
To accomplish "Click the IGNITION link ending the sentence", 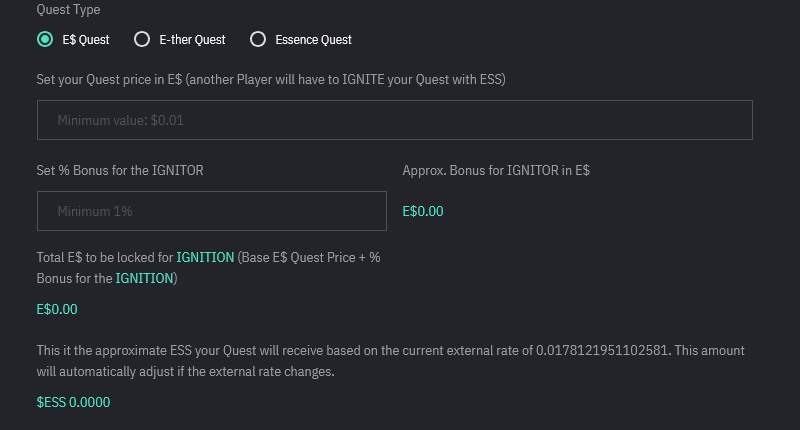I will [x=144, y=278].
